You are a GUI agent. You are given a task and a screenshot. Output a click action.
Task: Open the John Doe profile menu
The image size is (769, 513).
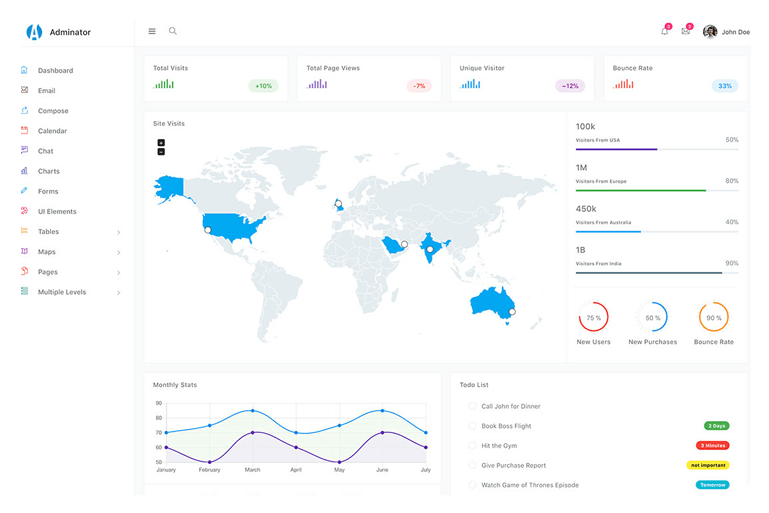pyautogui.click(x=726, y=32)
